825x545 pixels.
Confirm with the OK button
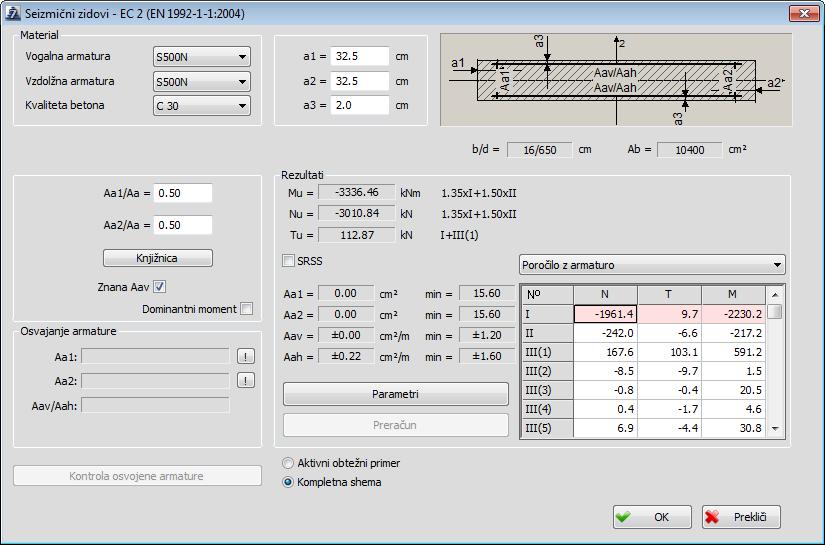652,517
